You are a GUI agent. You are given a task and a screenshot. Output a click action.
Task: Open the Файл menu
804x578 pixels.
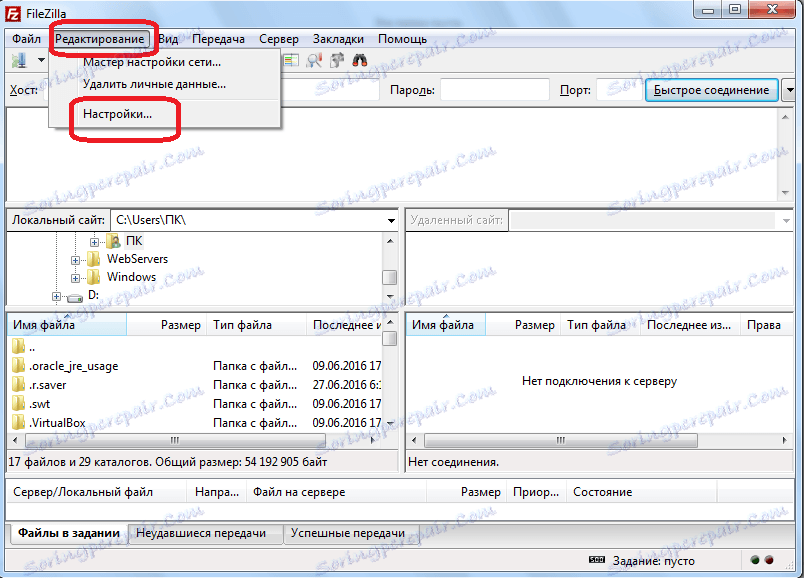click(27, 39)
